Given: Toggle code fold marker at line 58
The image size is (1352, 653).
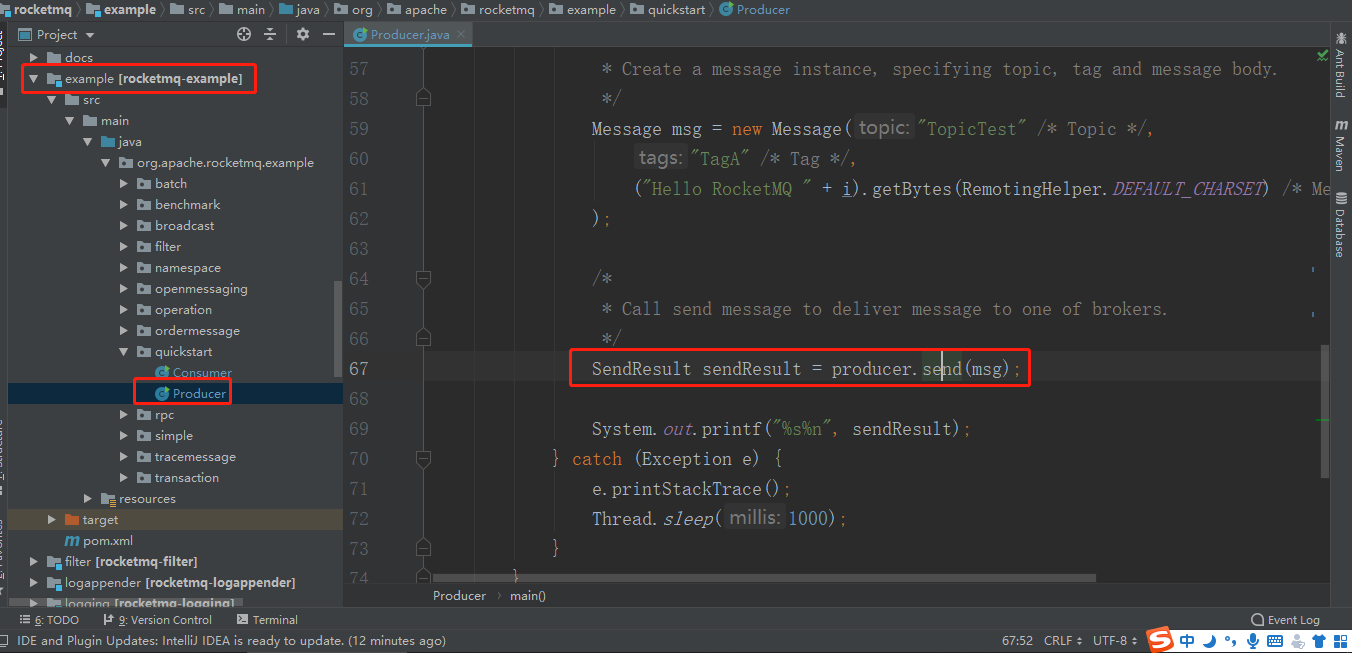Looking at the screenshot, I should pyautogui.click(x=423, y=98).
